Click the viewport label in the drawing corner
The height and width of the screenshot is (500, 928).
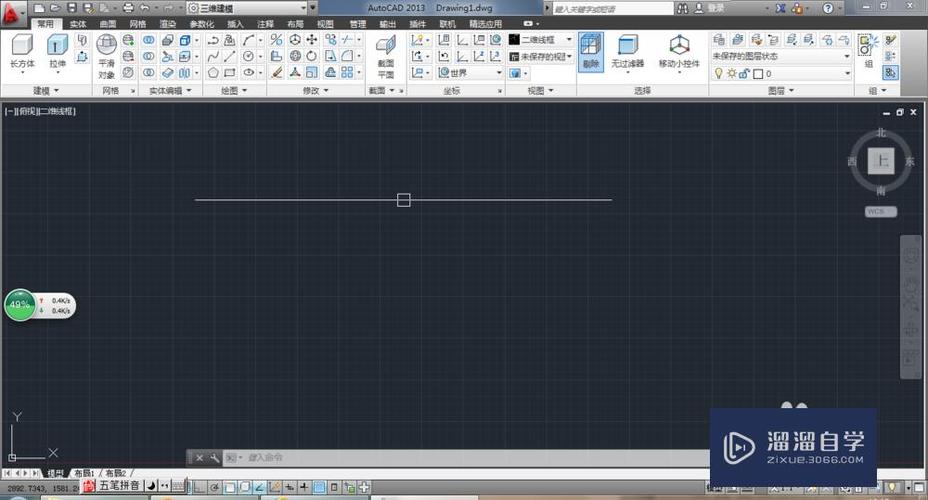point(40,111)
